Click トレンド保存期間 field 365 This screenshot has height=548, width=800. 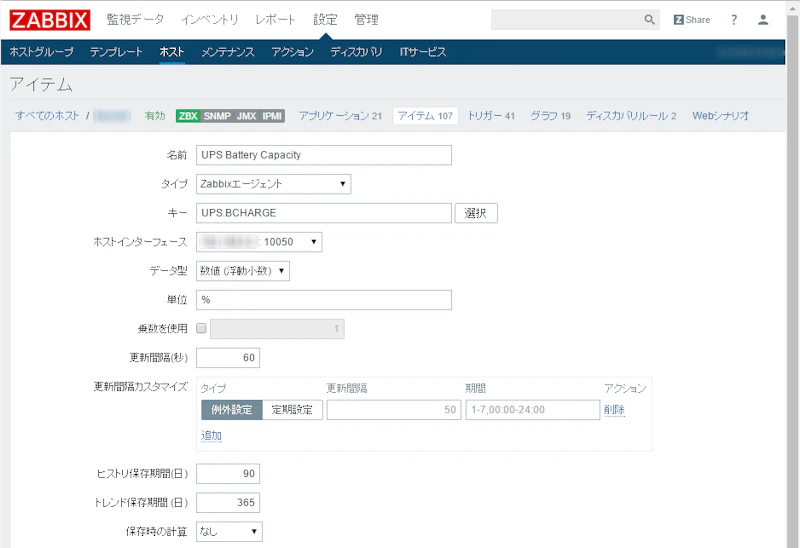(228, 503)
